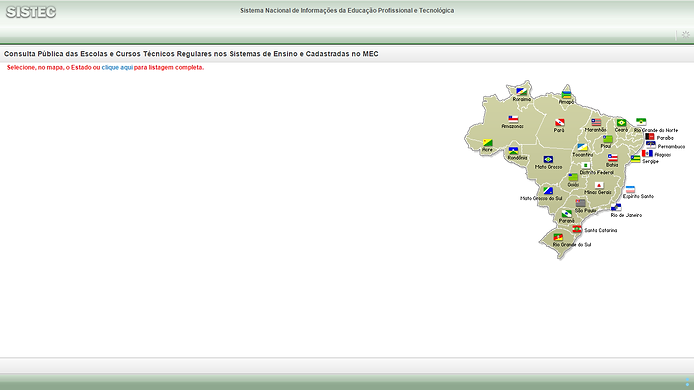Screen dimensions: 694x390
Task: Select the Bahia state flag
Action: tap(613, 158)
